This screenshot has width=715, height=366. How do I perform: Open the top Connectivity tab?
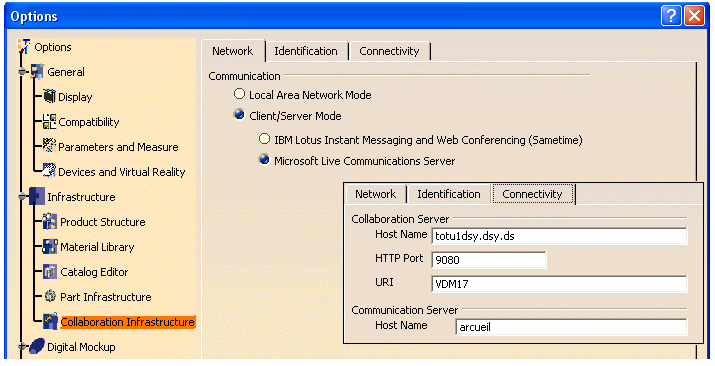pyautogui.click(x=389, y=51)
